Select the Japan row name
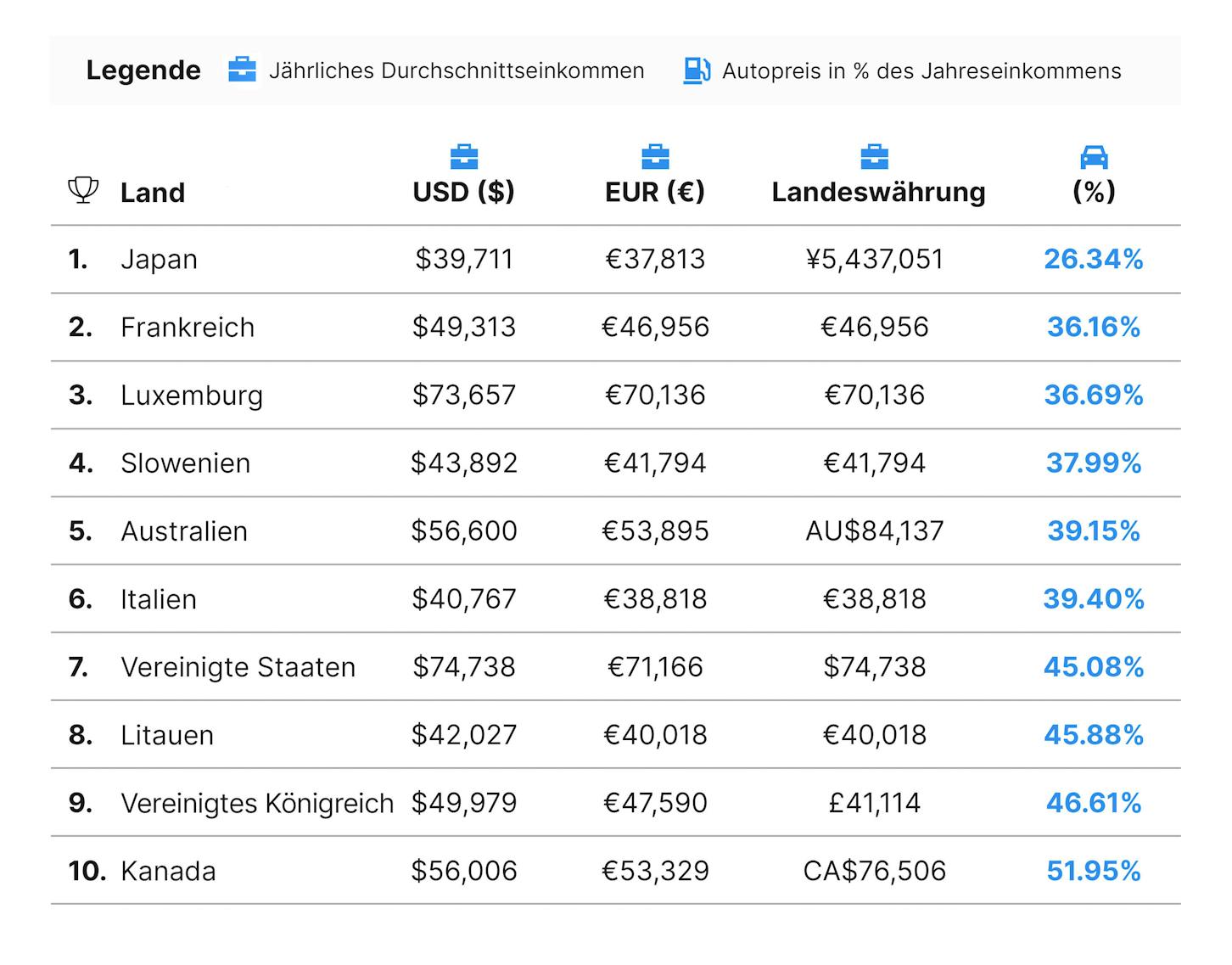The image size is (1232, 965). [159, 260]
